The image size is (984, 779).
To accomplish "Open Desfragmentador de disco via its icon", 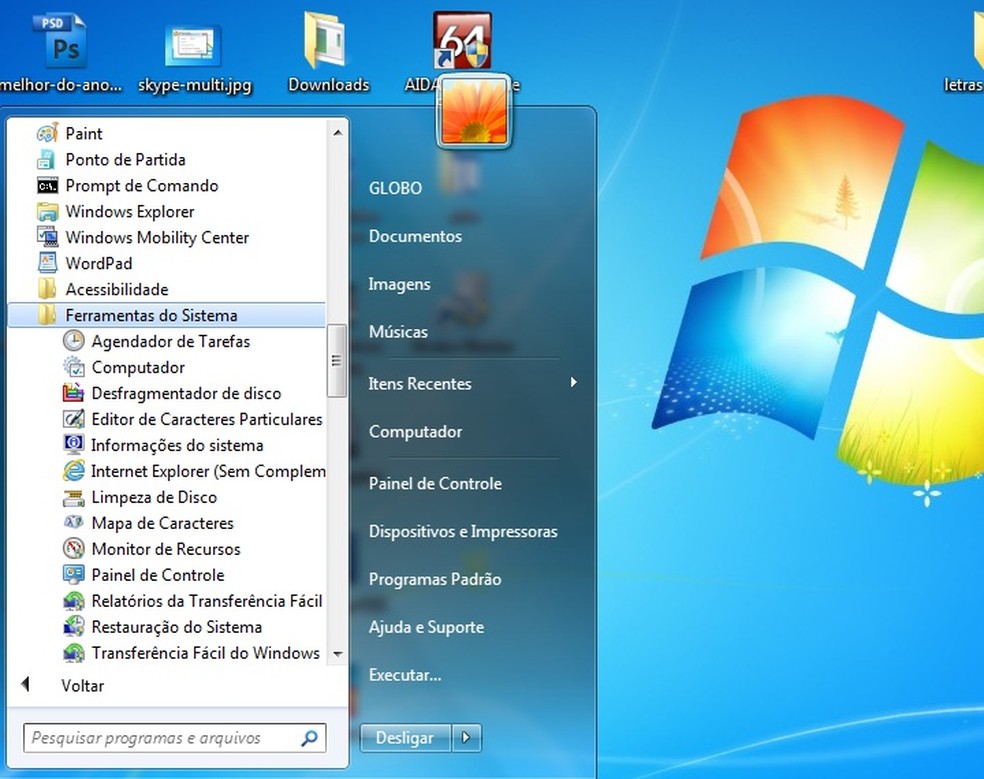I will point(73,393).
